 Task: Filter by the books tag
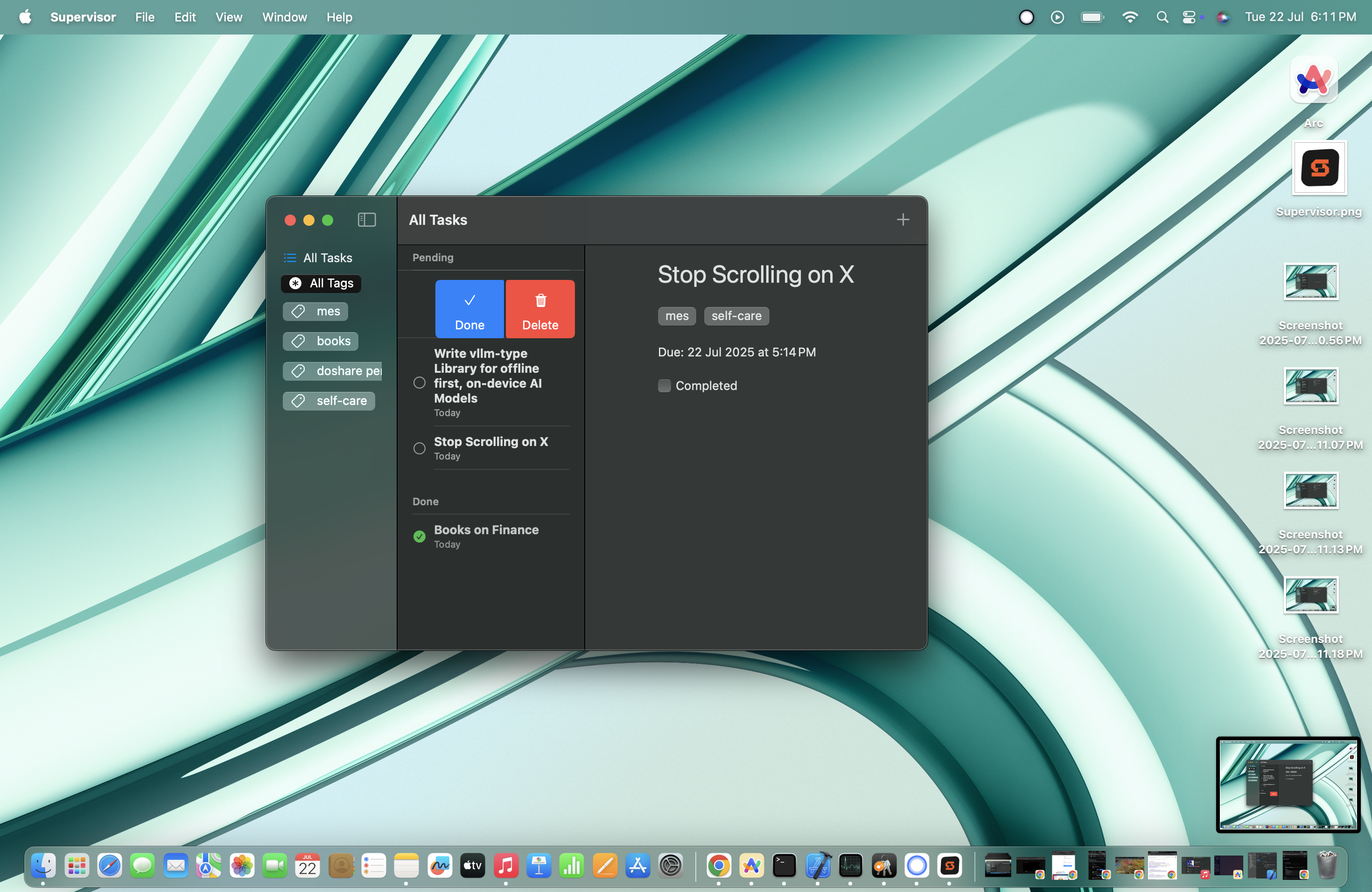(x=321, y=341)
